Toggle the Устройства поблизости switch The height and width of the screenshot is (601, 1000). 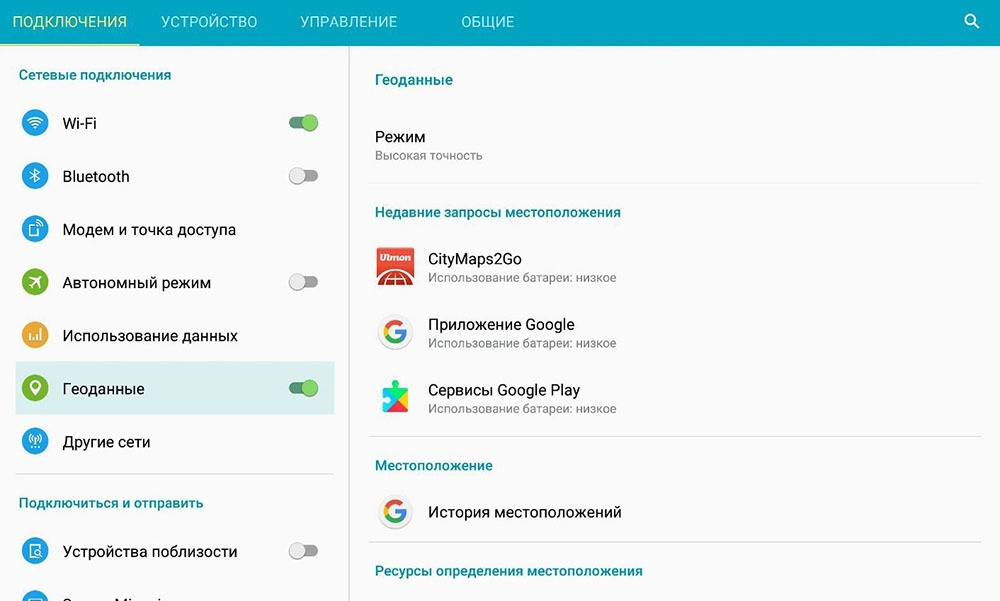click(x=303, y=551)
